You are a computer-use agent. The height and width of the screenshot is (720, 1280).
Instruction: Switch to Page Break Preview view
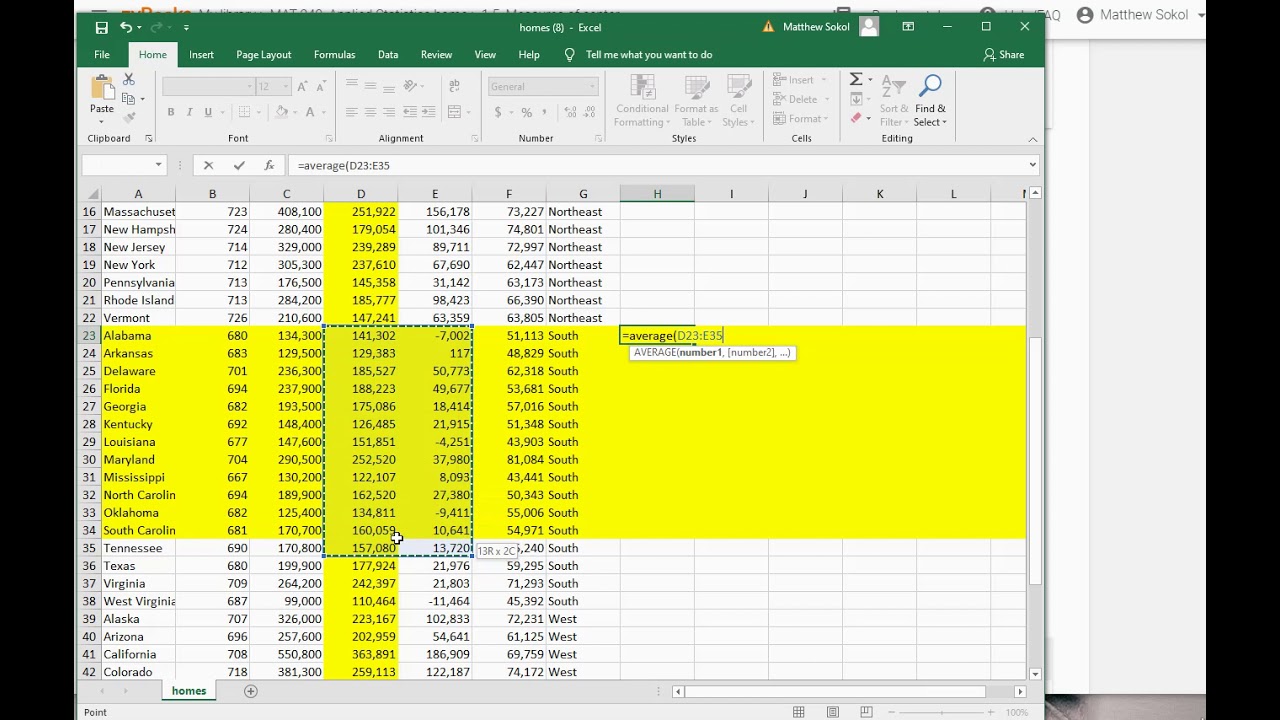point(866,712)
